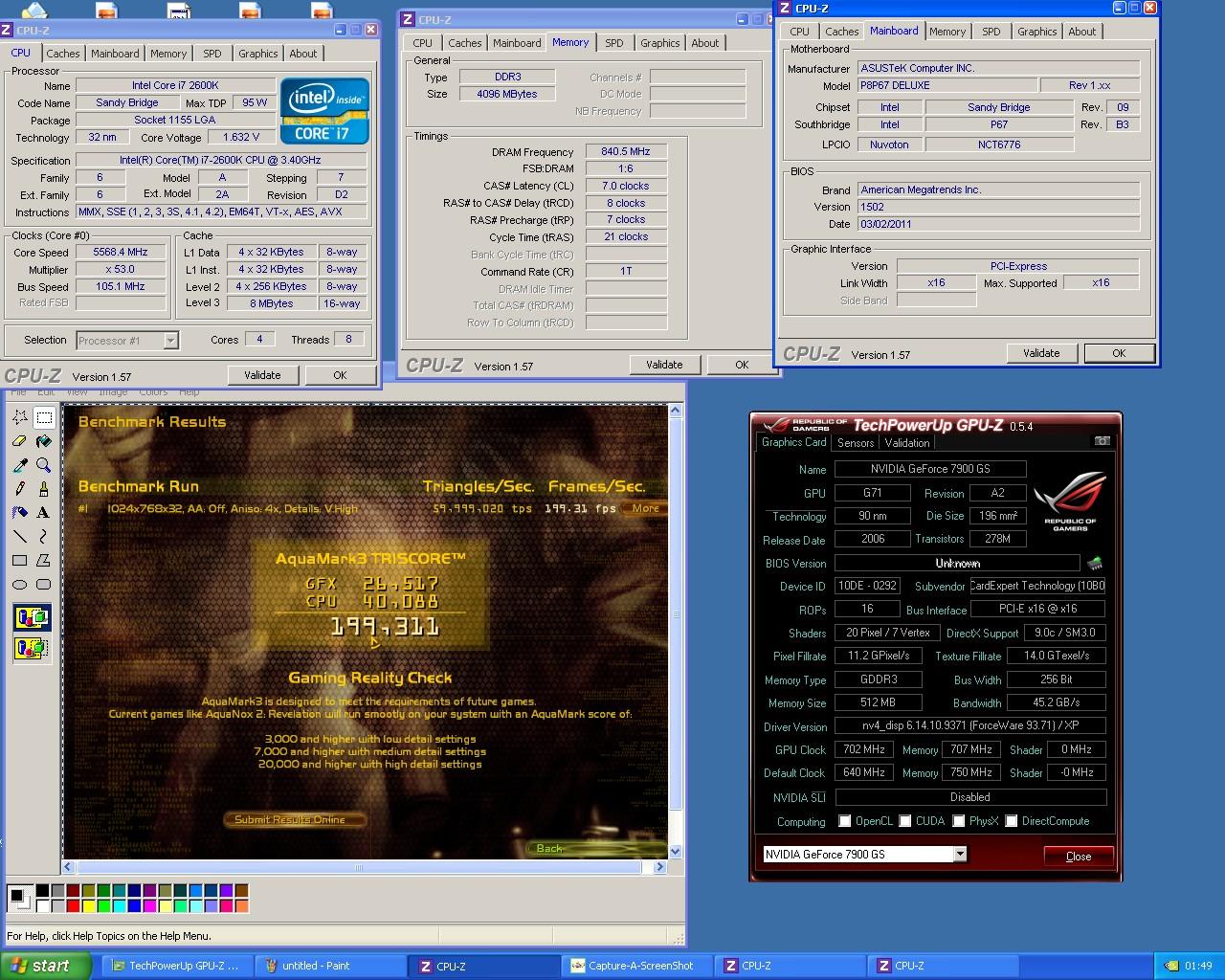Switch to TechPowerUp GPU-Z taskbar item
Viewport: 1225px width, 980px height.
point(177,966)
